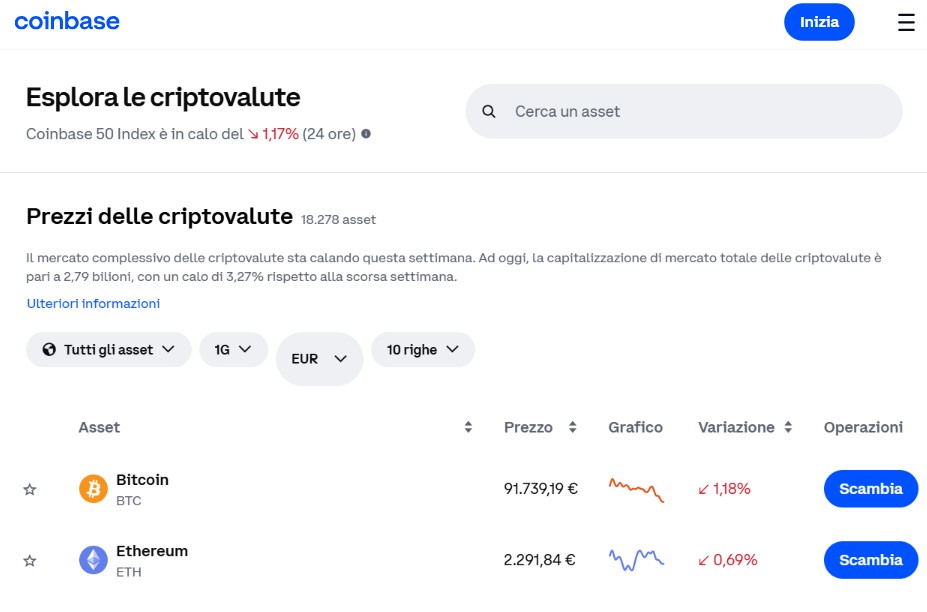Click the Bitcoin coin icon
Screen dimensions: 927x612
(93, 489)
